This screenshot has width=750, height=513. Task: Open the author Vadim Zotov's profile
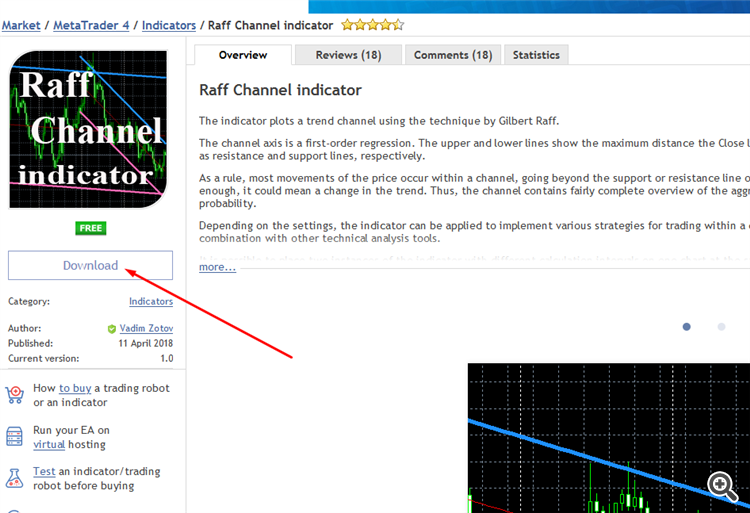tap(146, 328)
